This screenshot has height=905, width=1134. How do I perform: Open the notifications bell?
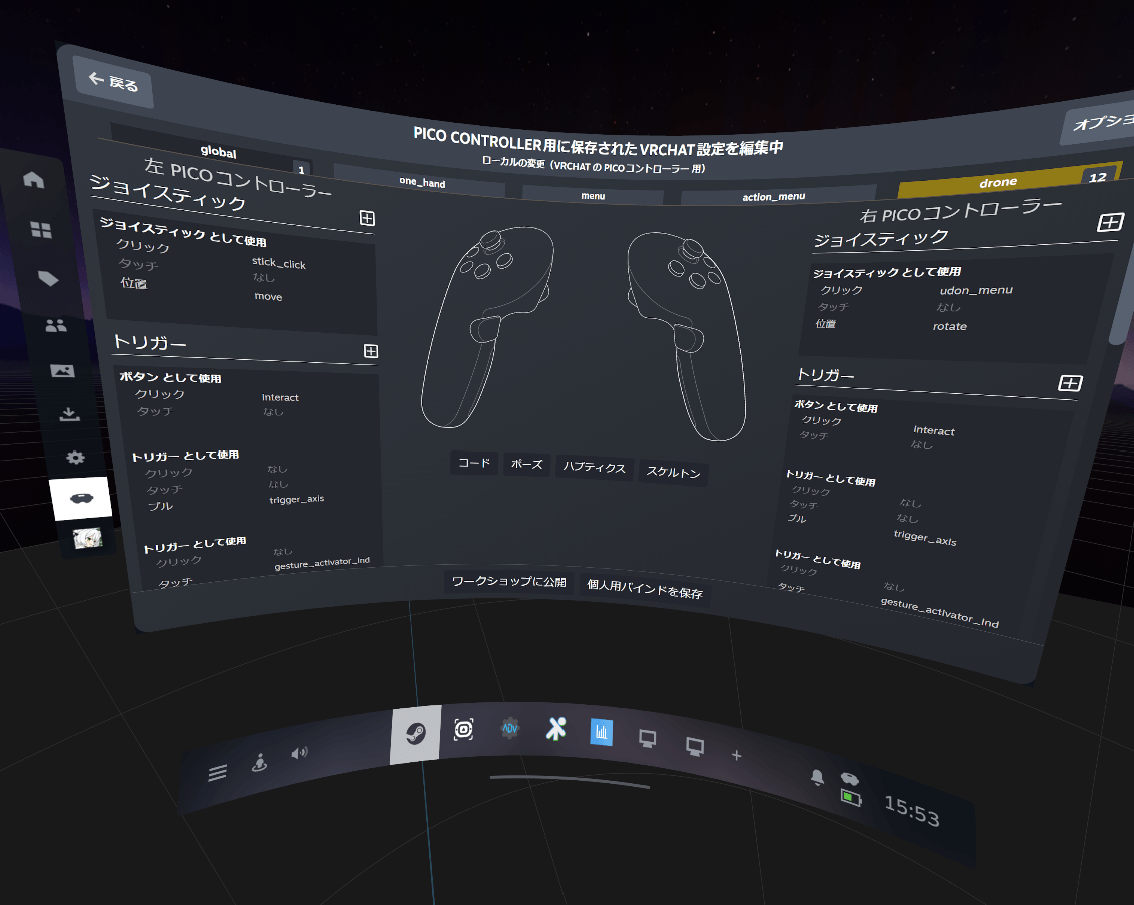817,777
